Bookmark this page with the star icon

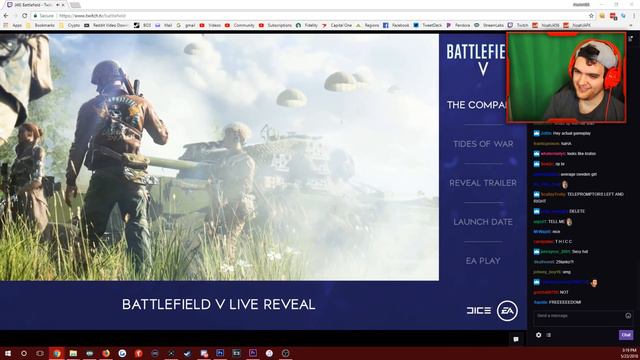click(591, 16)
